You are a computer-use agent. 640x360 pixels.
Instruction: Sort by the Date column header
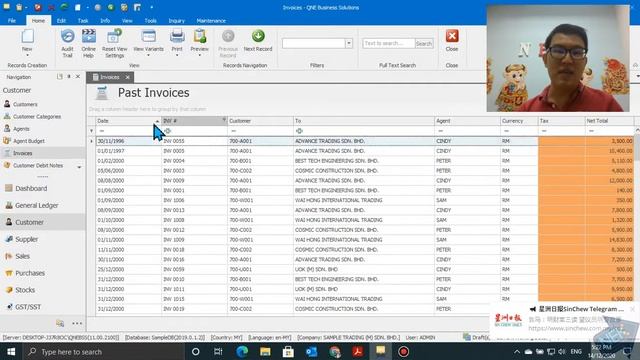click(129, 121)
